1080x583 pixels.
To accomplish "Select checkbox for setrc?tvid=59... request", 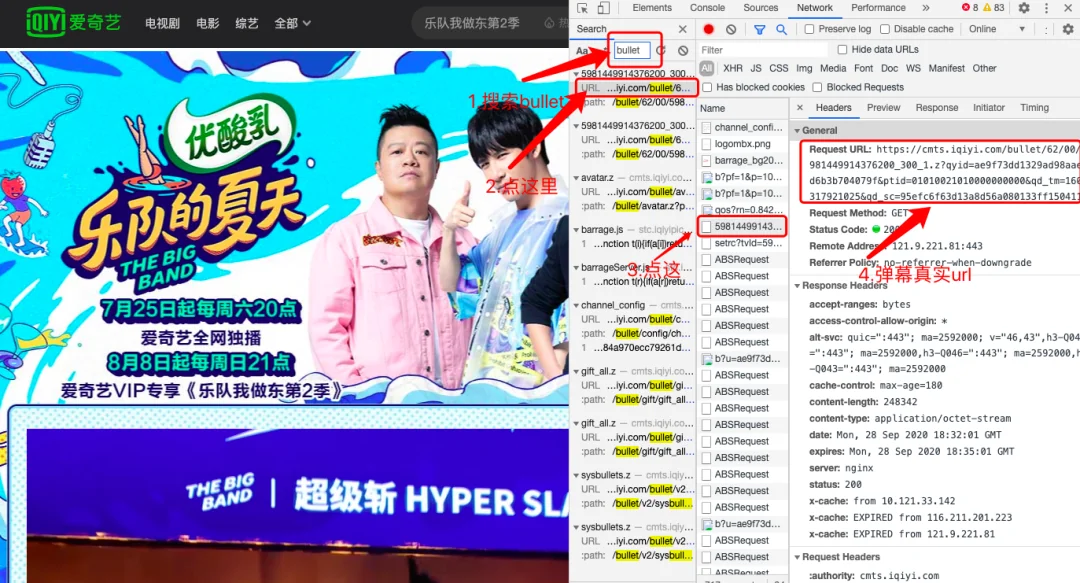I will point(707,243).
